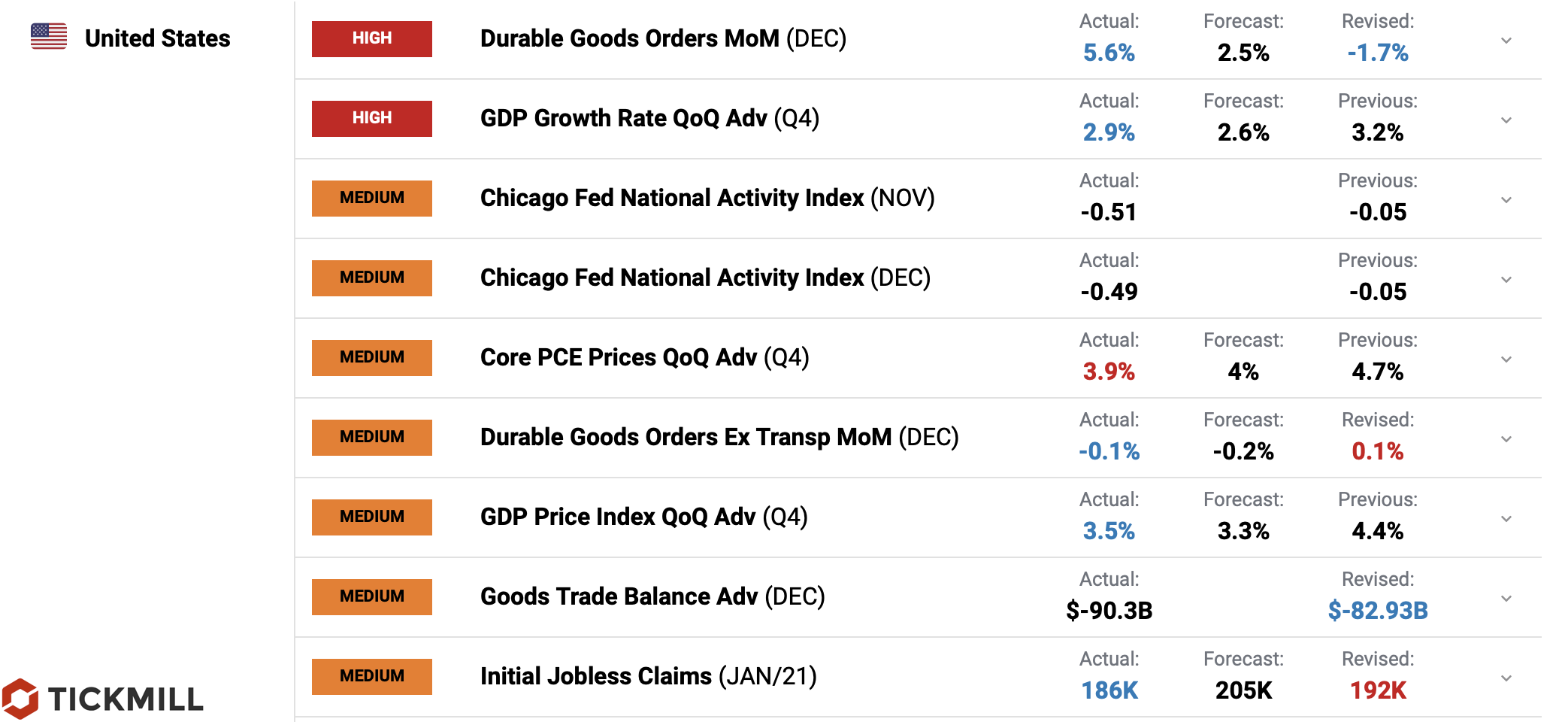
Task: Expand the Core PCE Prices QoQ row
Action: click(1506, 359)
